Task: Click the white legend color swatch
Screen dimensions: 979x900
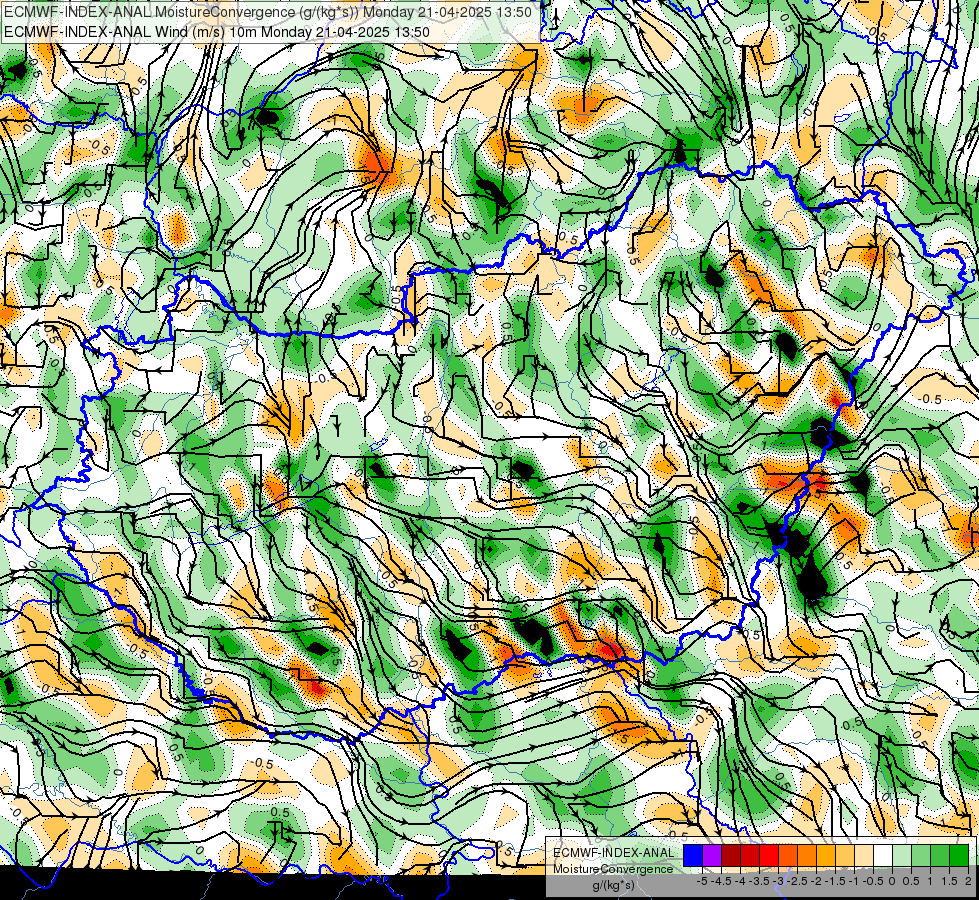Action: point(883,856)
